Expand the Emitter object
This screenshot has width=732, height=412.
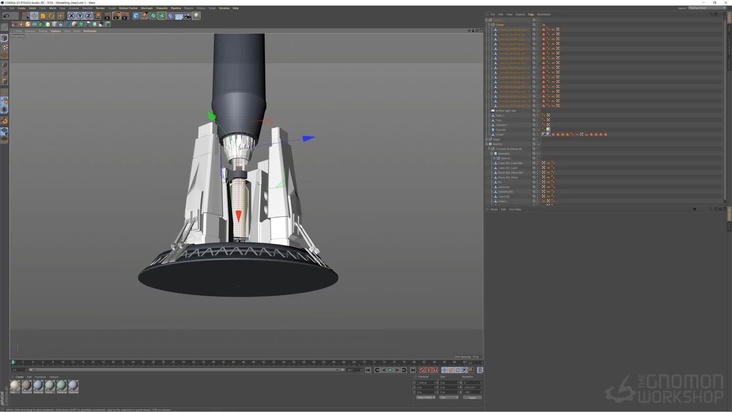487,144
